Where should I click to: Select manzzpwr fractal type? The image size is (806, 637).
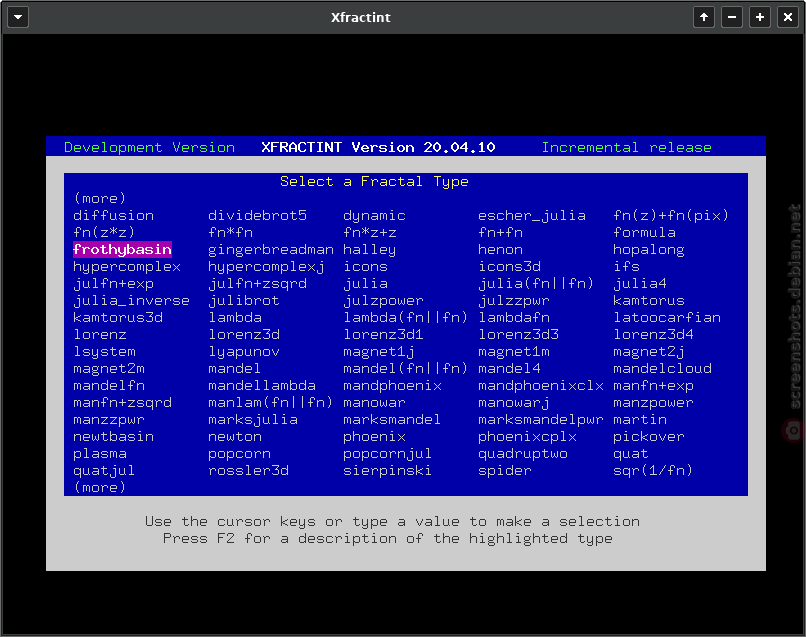point(109,419)
